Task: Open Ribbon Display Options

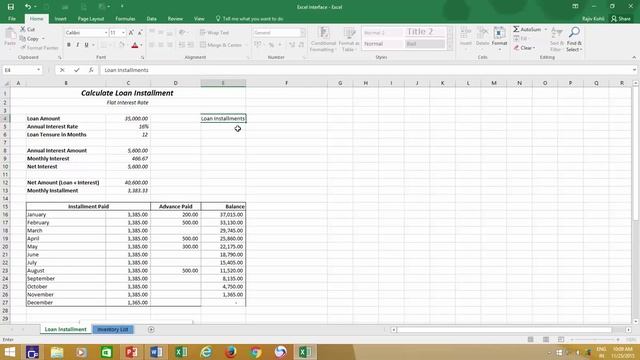Action: [x=575, y=7]
